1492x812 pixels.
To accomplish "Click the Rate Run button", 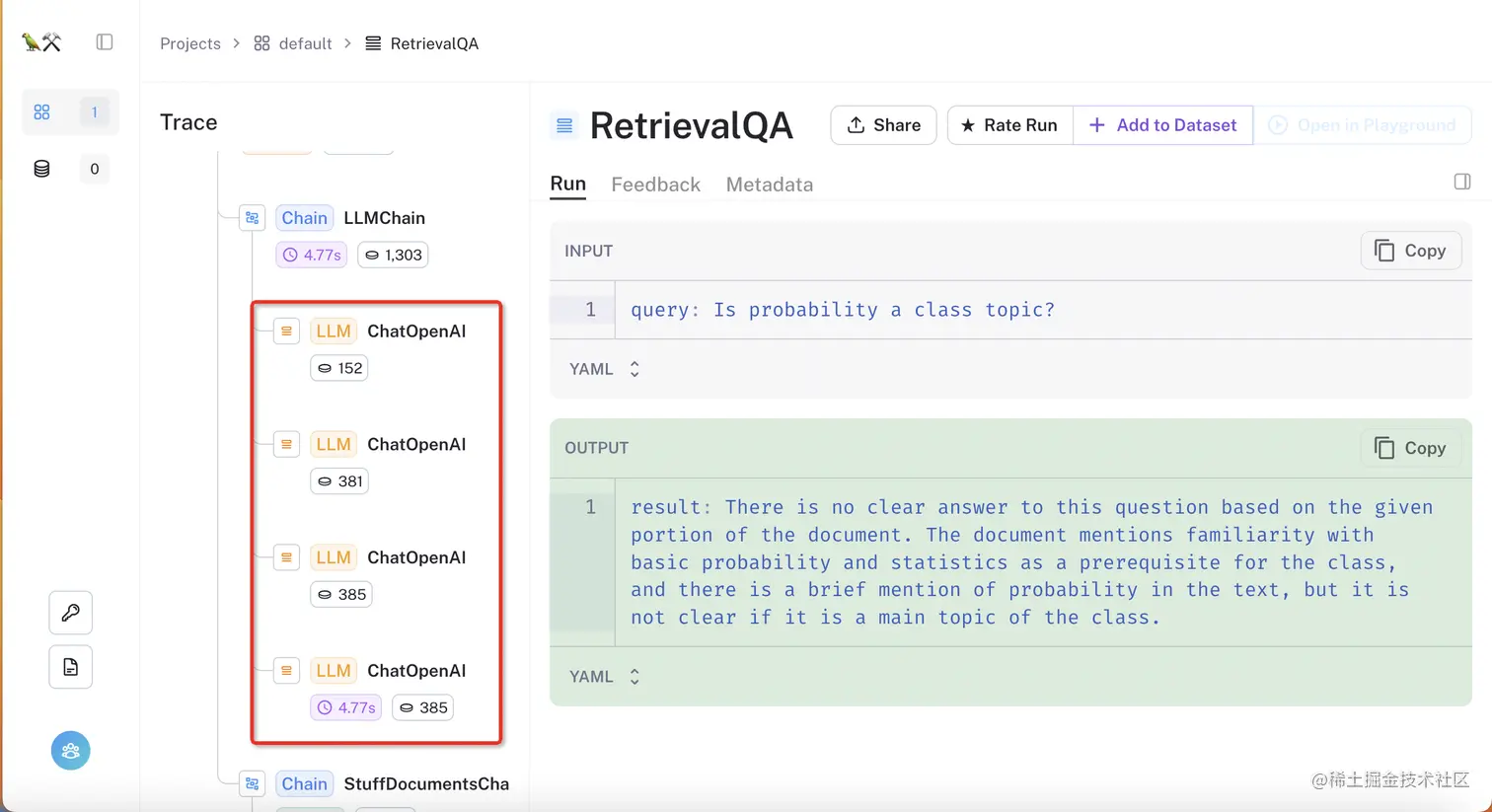I will click(1009, 125).
